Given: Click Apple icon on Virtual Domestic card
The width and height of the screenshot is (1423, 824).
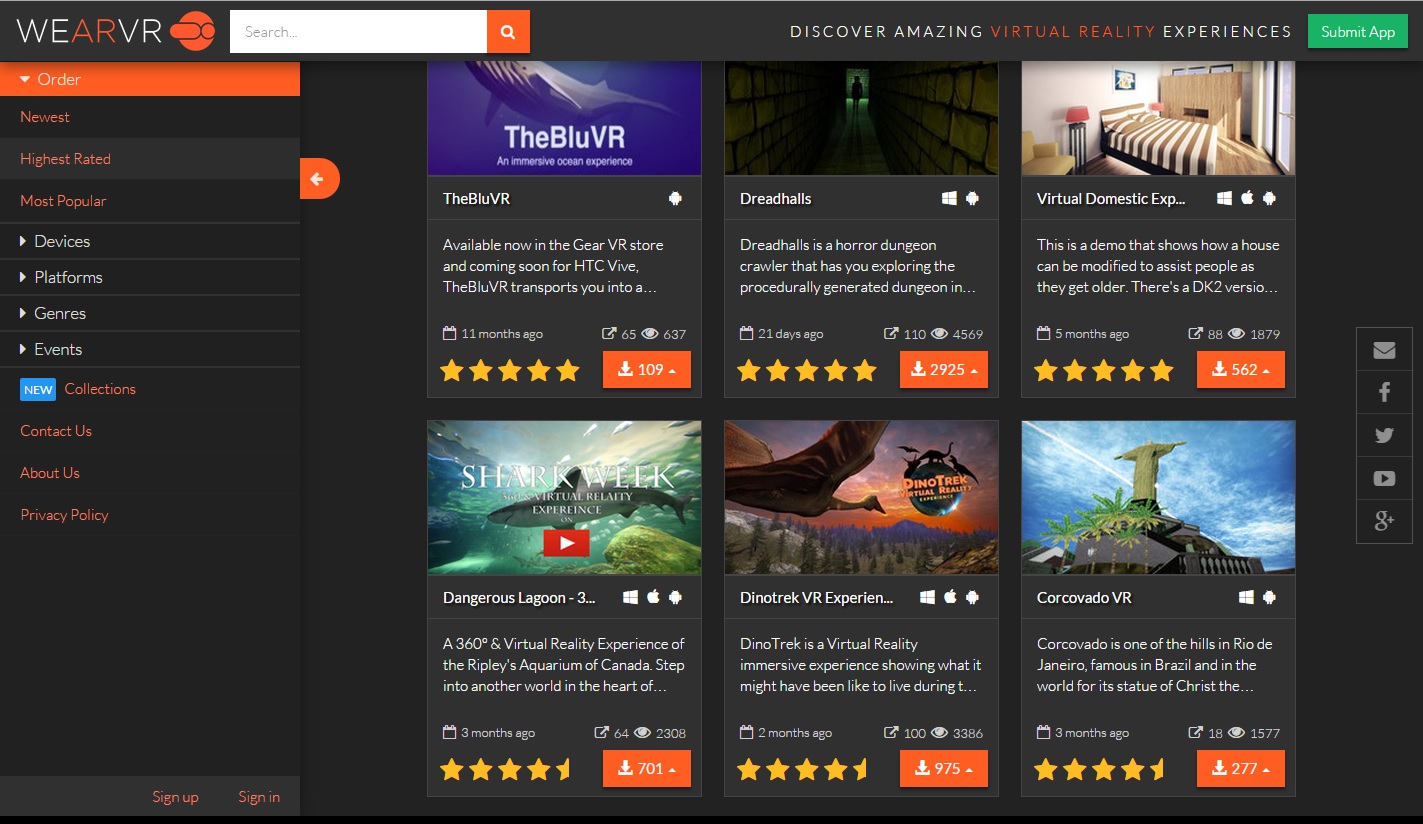Looking at the screenshot, I should 1247,198.
